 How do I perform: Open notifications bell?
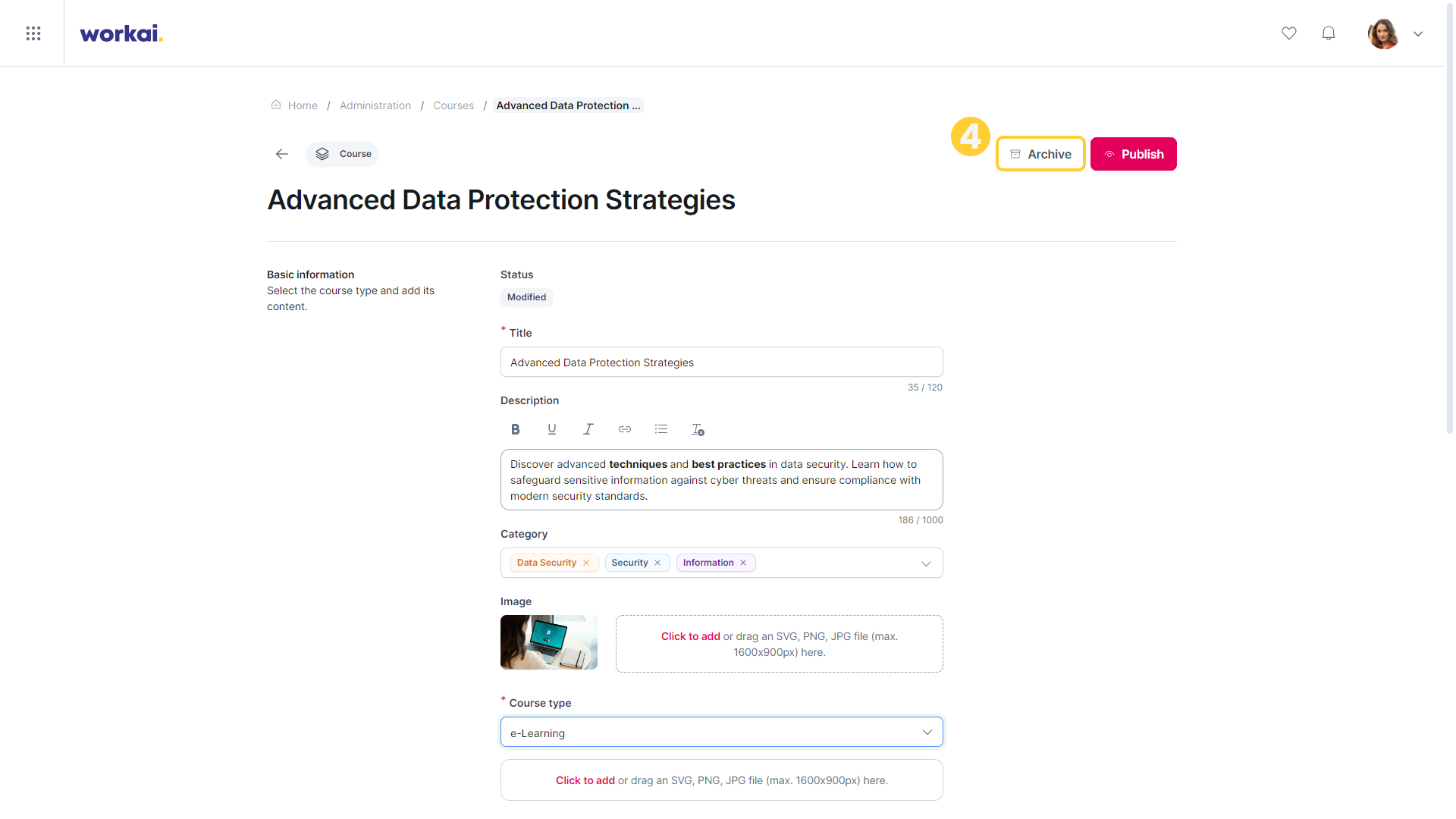1329,33
